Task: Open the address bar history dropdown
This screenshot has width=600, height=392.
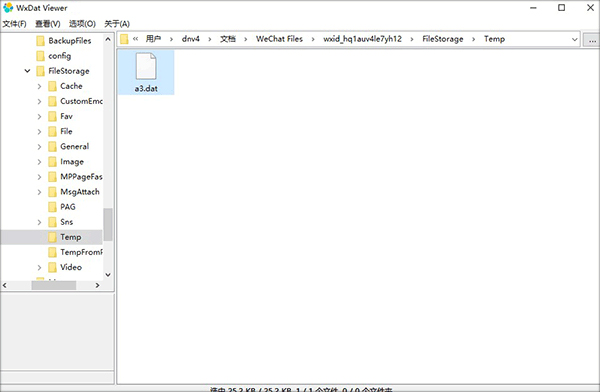Action: [574, 39]
